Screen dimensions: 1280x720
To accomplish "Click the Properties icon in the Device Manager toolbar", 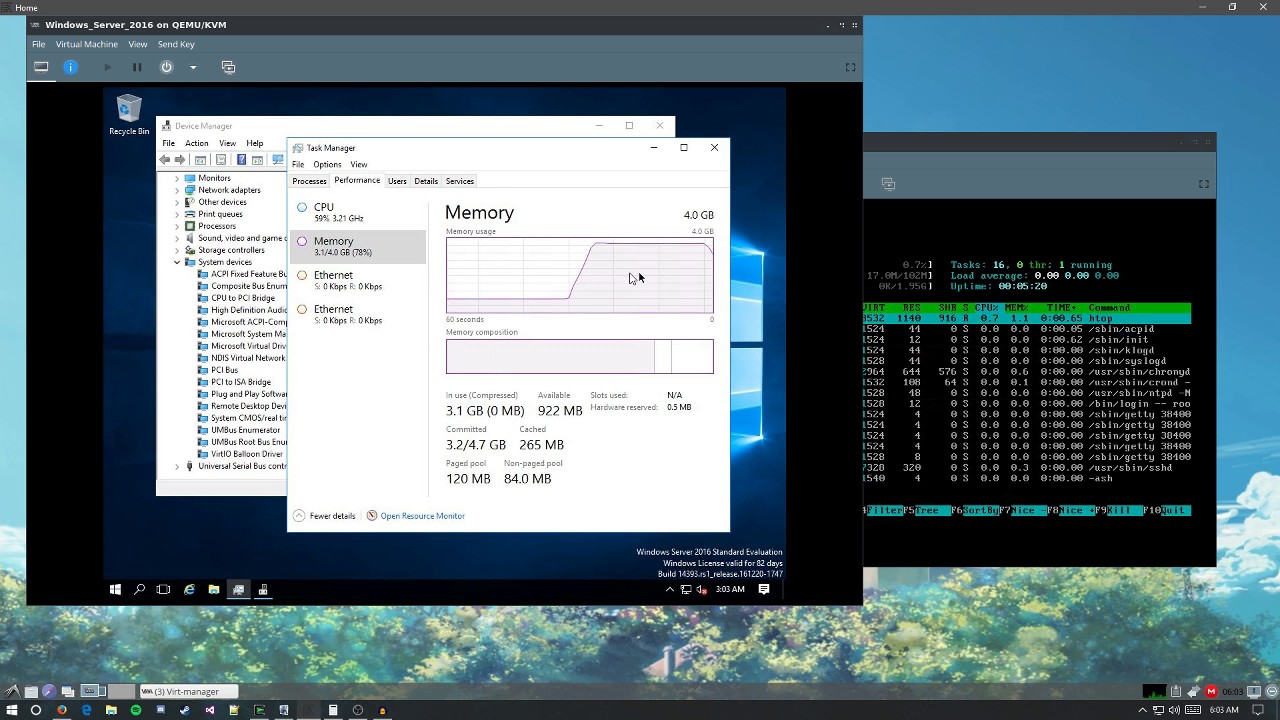I will pyautogui.click(x=221, y=160).
